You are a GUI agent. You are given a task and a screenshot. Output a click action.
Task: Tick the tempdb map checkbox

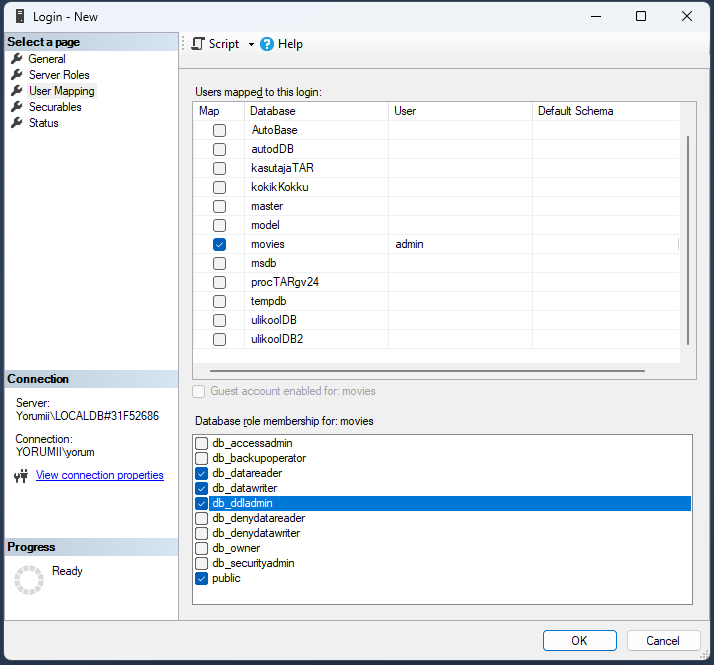[x=219, y=302]
